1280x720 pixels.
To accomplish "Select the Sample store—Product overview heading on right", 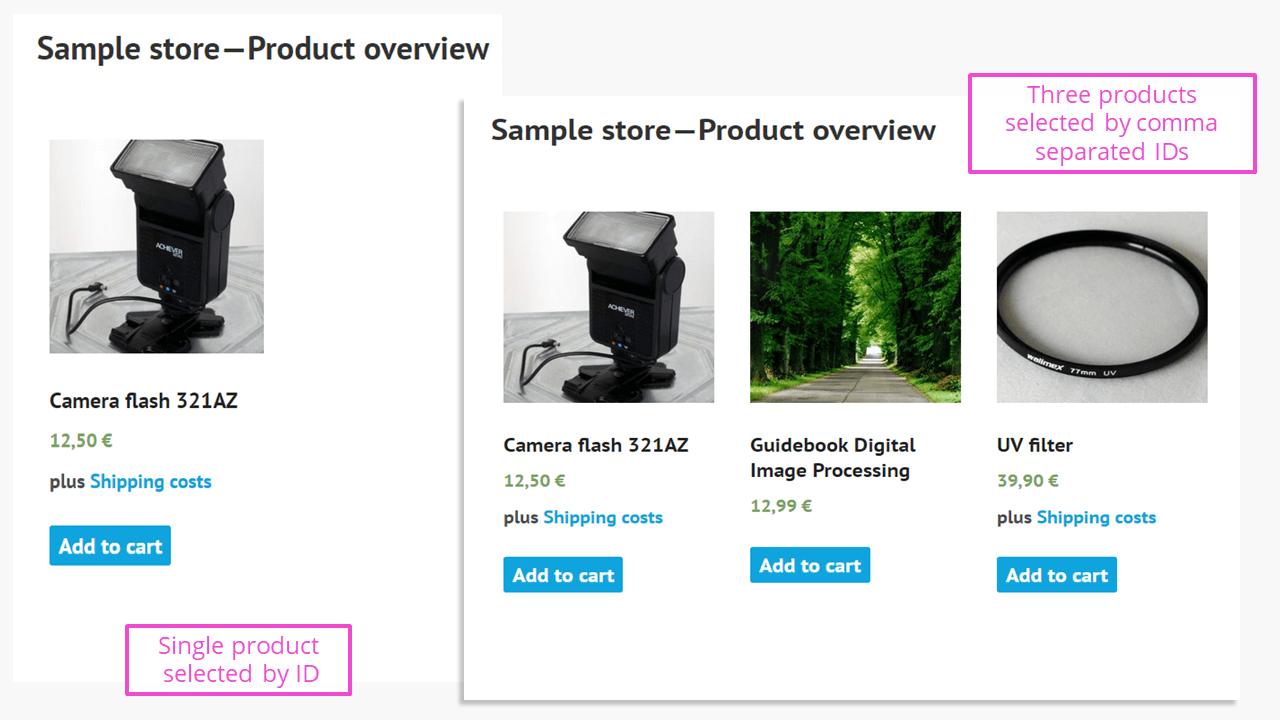I will pyautogui.click(x=713, y=129).
